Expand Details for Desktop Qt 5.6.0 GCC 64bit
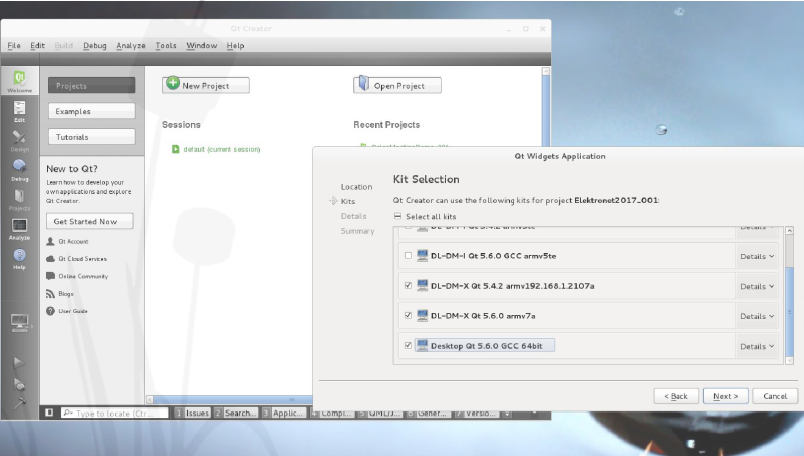Screen dimensions: 804x456 757,346
